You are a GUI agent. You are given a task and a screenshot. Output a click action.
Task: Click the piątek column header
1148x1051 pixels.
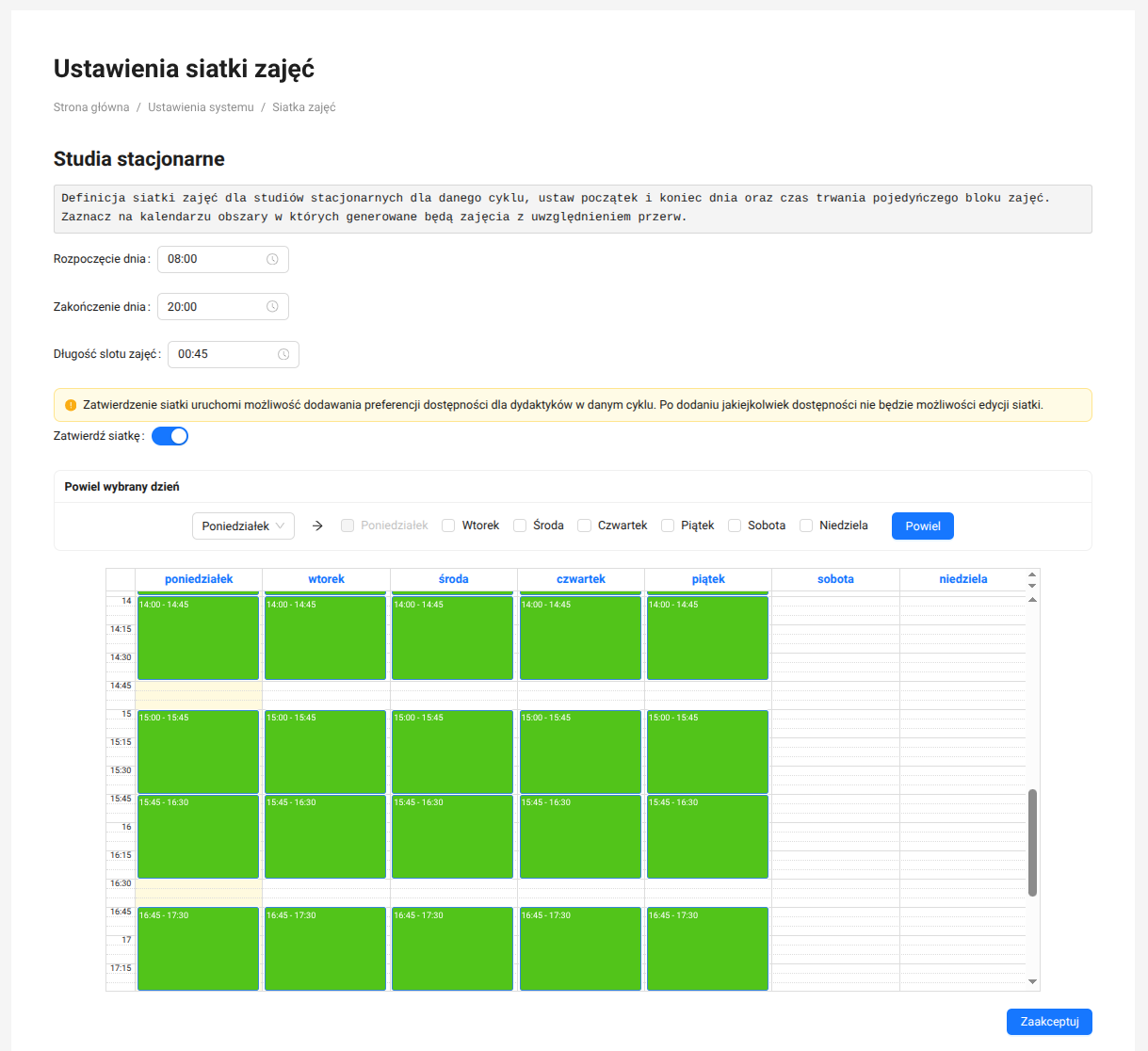point(708,579)
